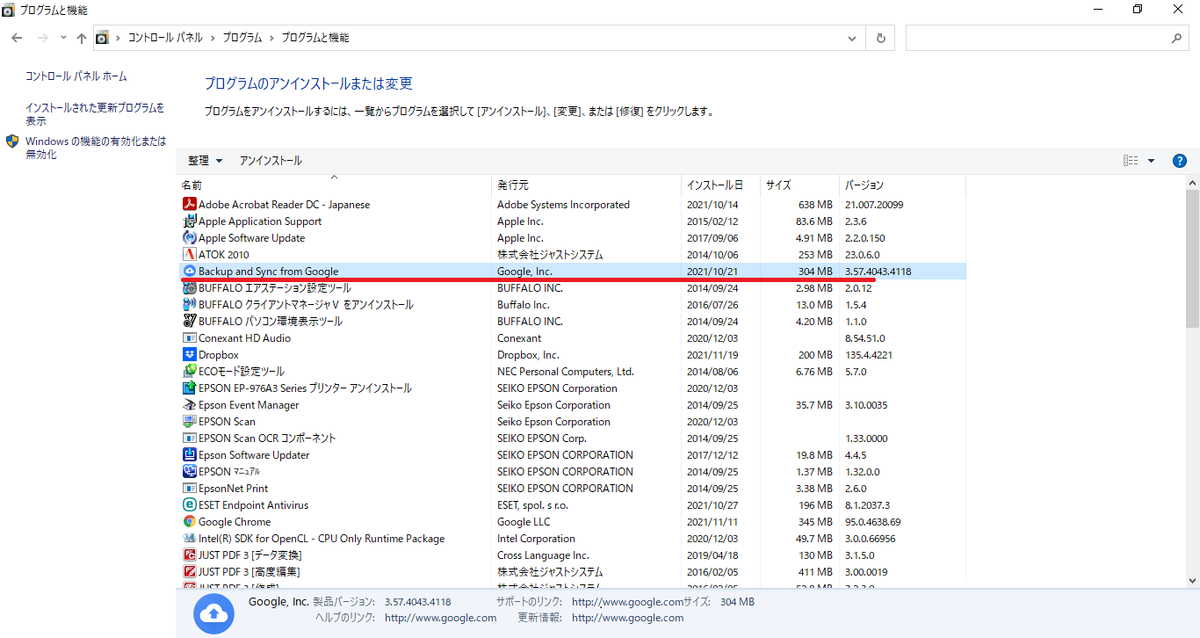Click the Conexant publisher cell
The image size is (1200, 638).
519,338
